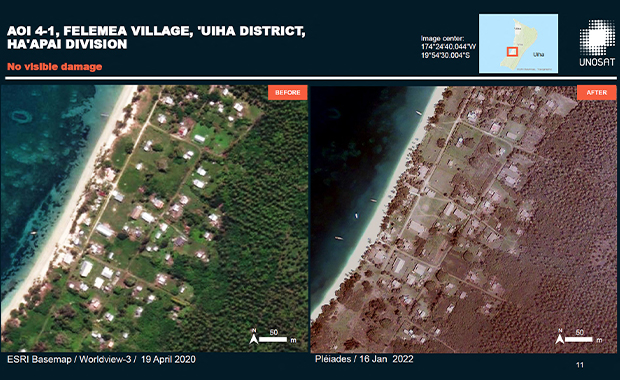The image size is (620, 380).
Task: Click the locator inset map thumbnail
Action: (x=518, y=43)
